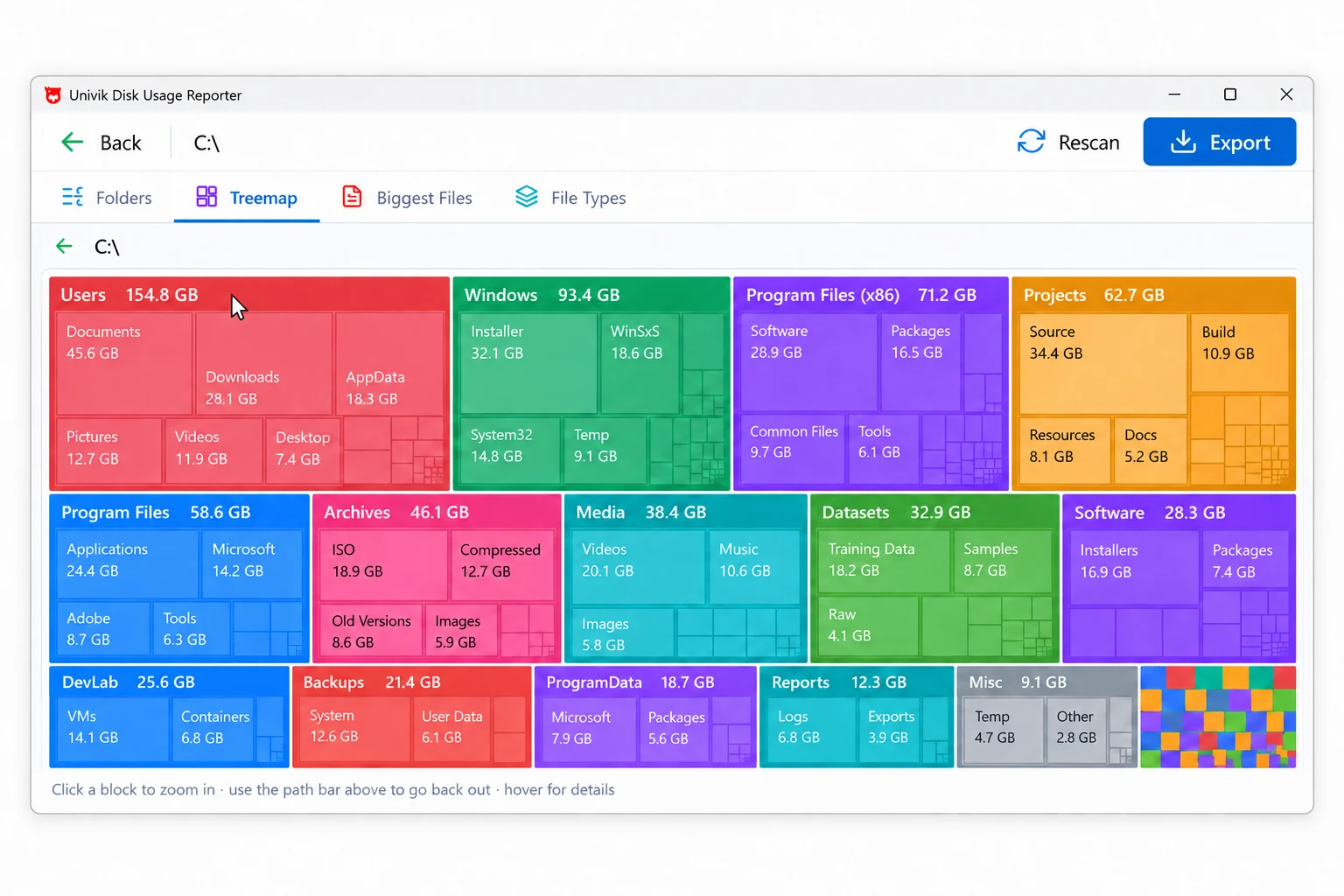The image size is (1344, 896).
Task: Click the Tools 6.1 GB block
Action: [x=884, y=449]
